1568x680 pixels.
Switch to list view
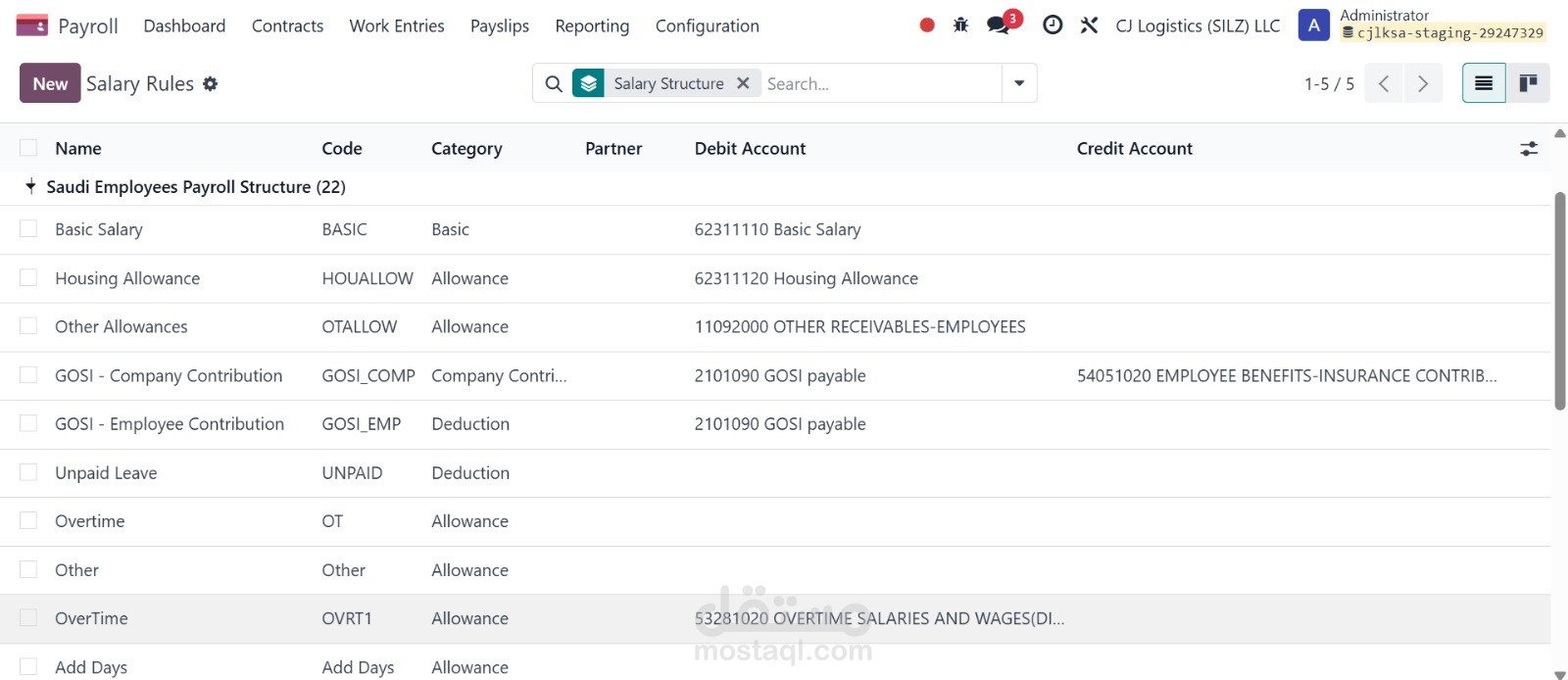pyautogui.click(x=1484, y=83)
